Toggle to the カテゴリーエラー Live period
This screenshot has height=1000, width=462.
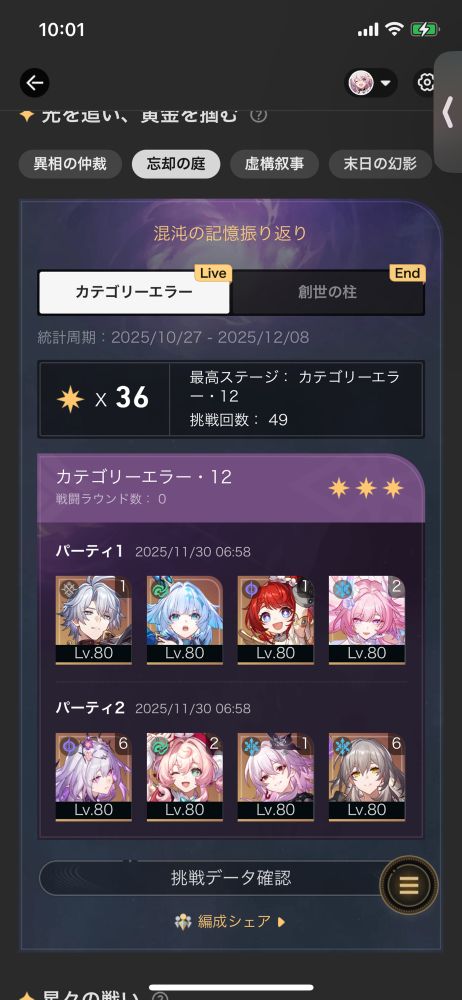click(x=134, y=292)
